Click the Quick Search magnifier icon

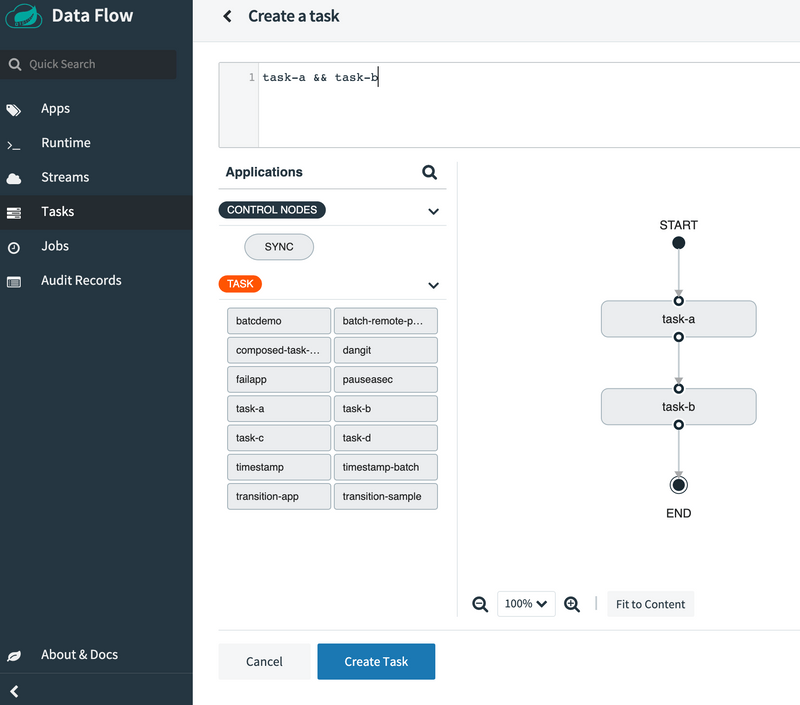pyautogui.click(x=15, y=64)
